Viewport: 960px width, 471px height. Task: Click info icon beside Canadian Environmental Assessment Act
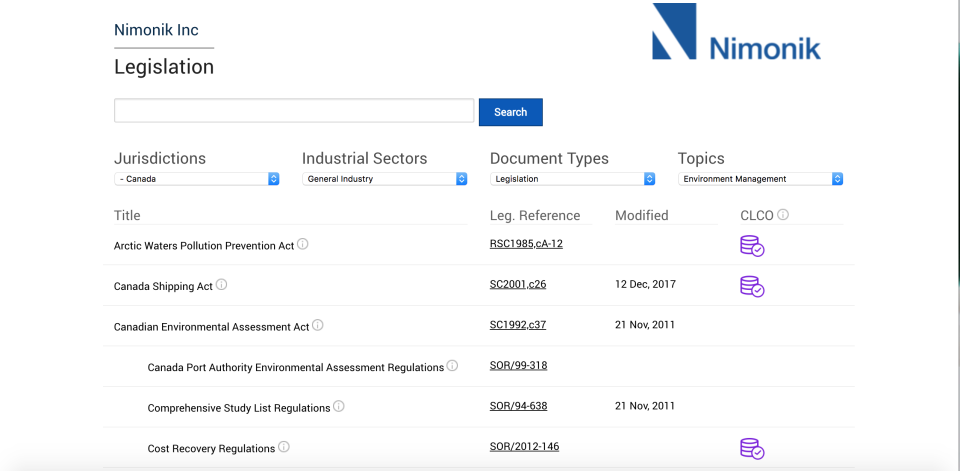(x=318, y=325)
